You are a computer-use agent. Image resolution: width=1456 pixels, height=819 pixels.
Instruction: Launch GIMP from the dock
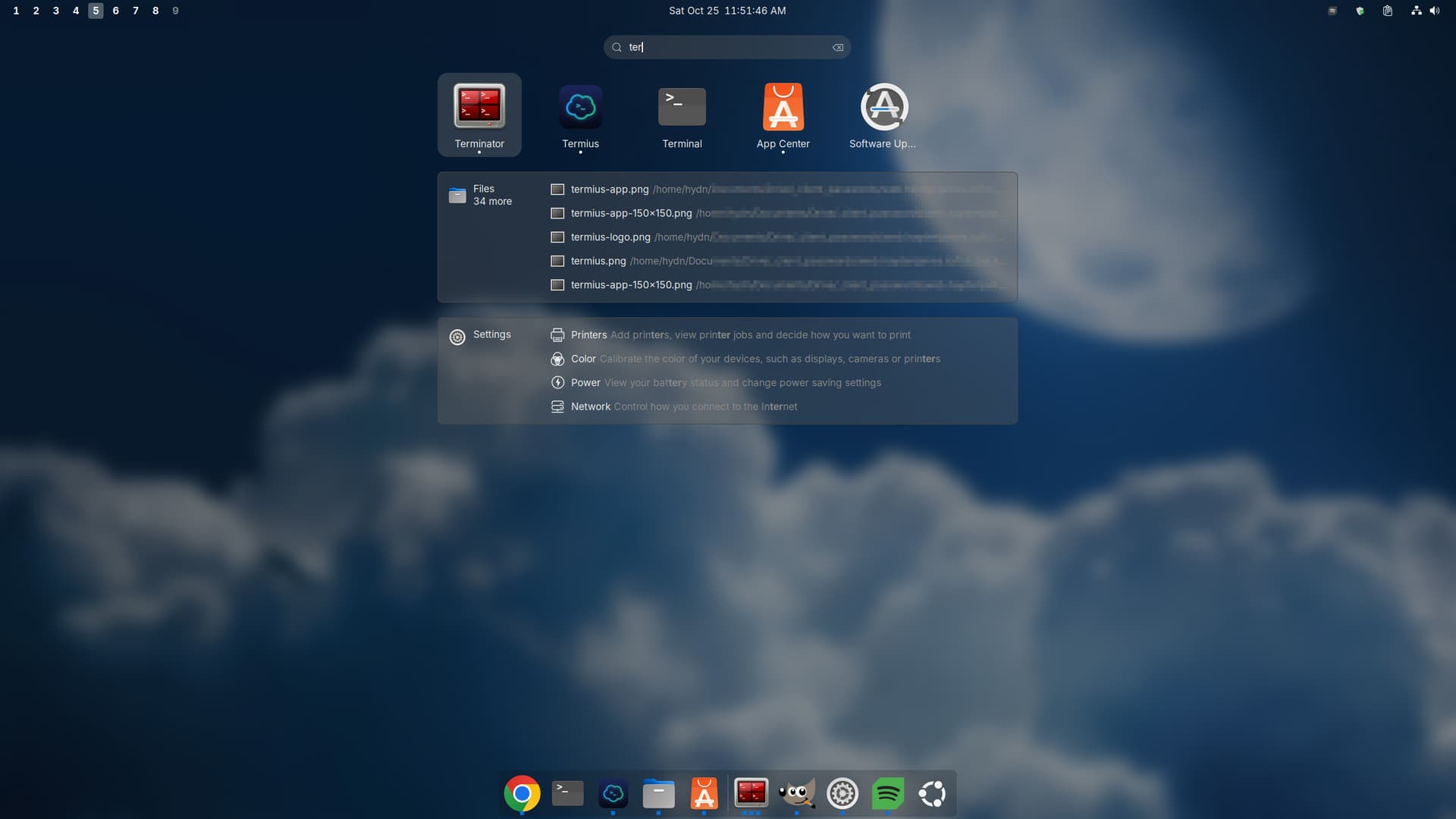click(796, 793)
